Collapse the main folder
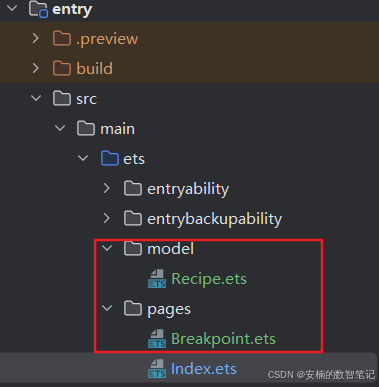 60,128
